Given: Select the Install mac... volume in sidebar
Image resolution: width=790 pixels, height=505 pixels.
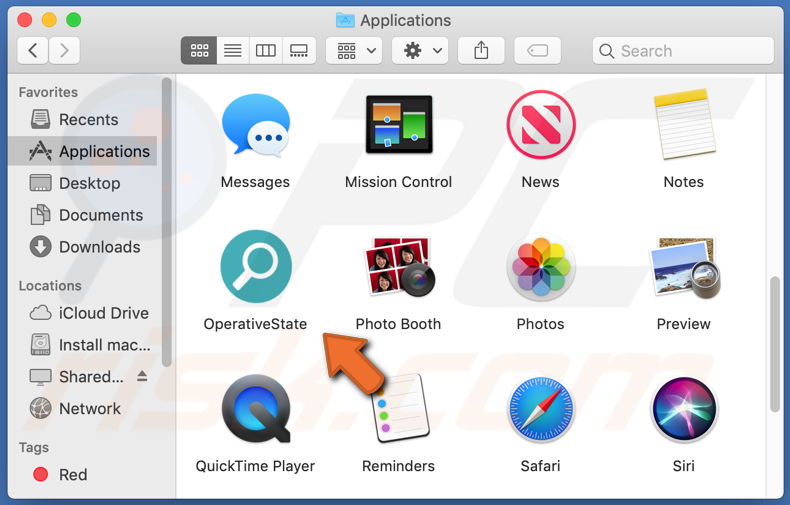Looking at the screenshot, I should (83, 345).
